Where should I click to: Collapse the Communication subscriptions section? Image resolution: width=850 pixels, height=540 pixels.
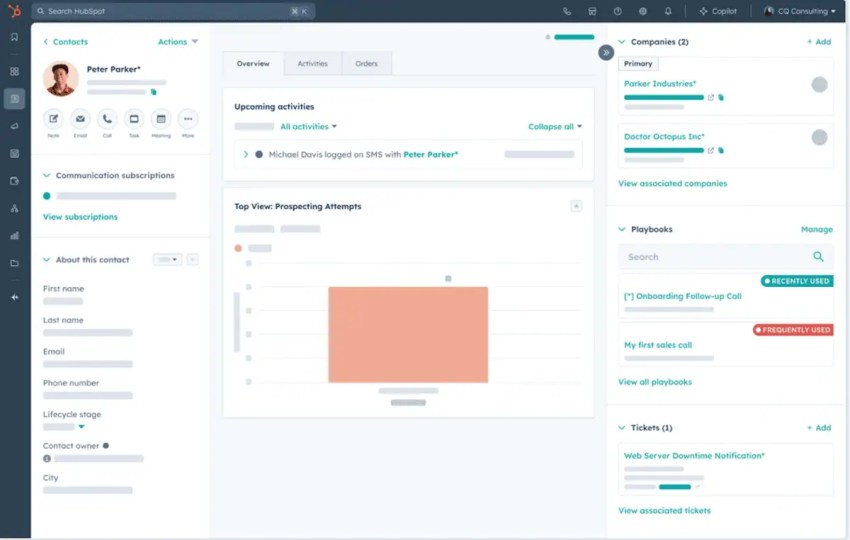click(47, 175)
